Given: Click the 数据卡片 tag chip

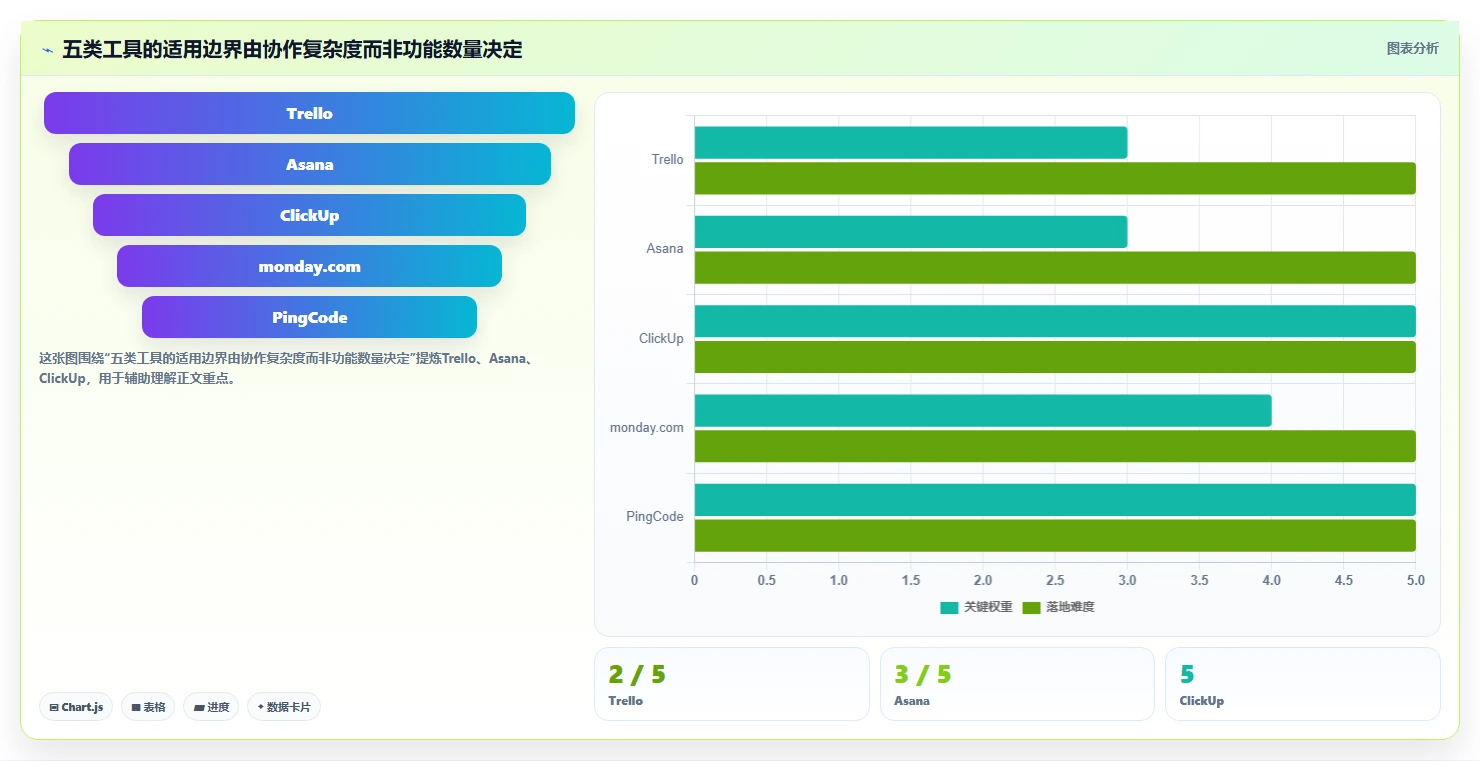Looking at the screenshot, I should pyautogui.click(x=284, y=707).
